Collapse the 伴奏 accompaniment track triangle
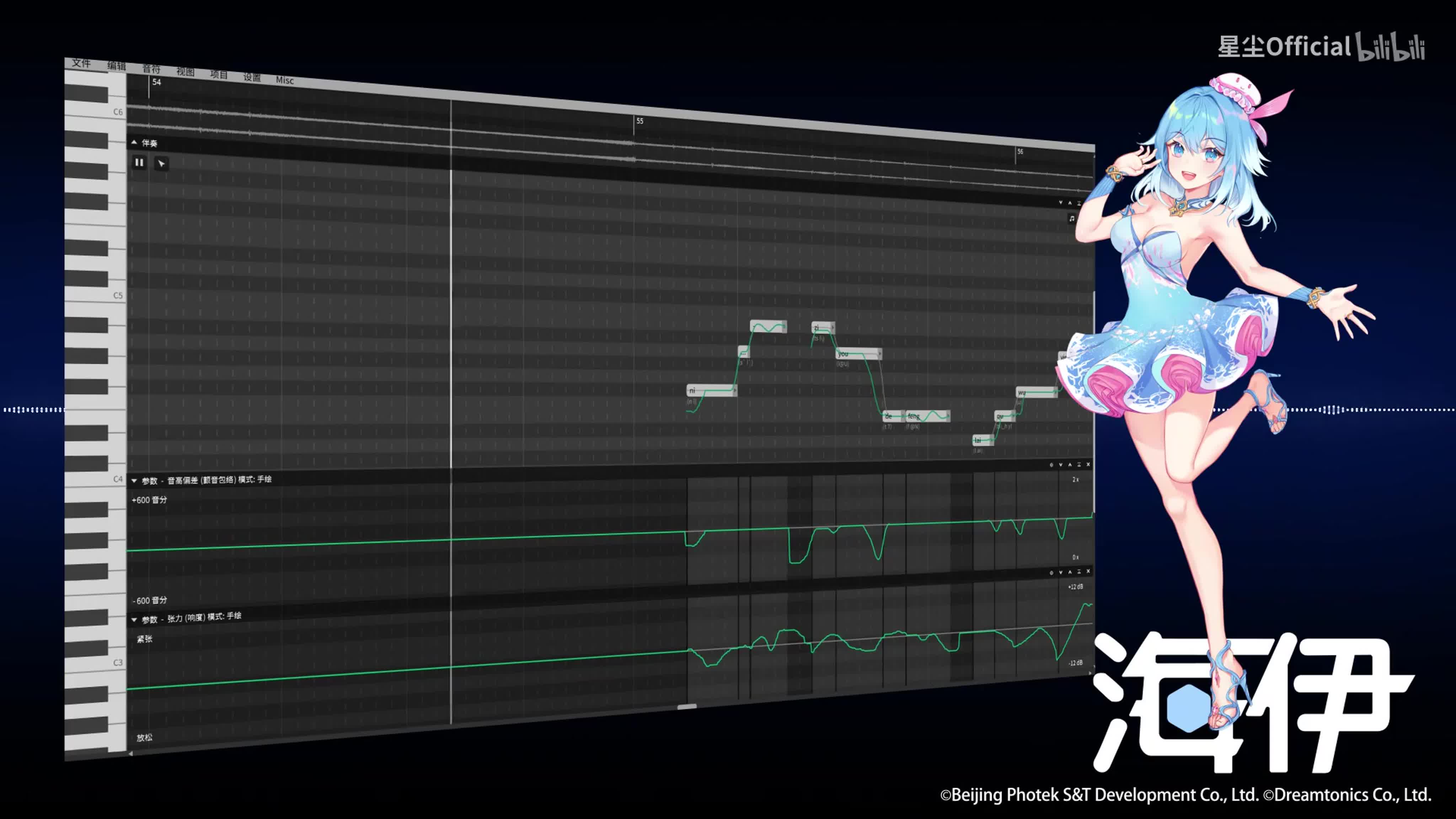This screenshot has width=1456, height=819. (134, 143)
